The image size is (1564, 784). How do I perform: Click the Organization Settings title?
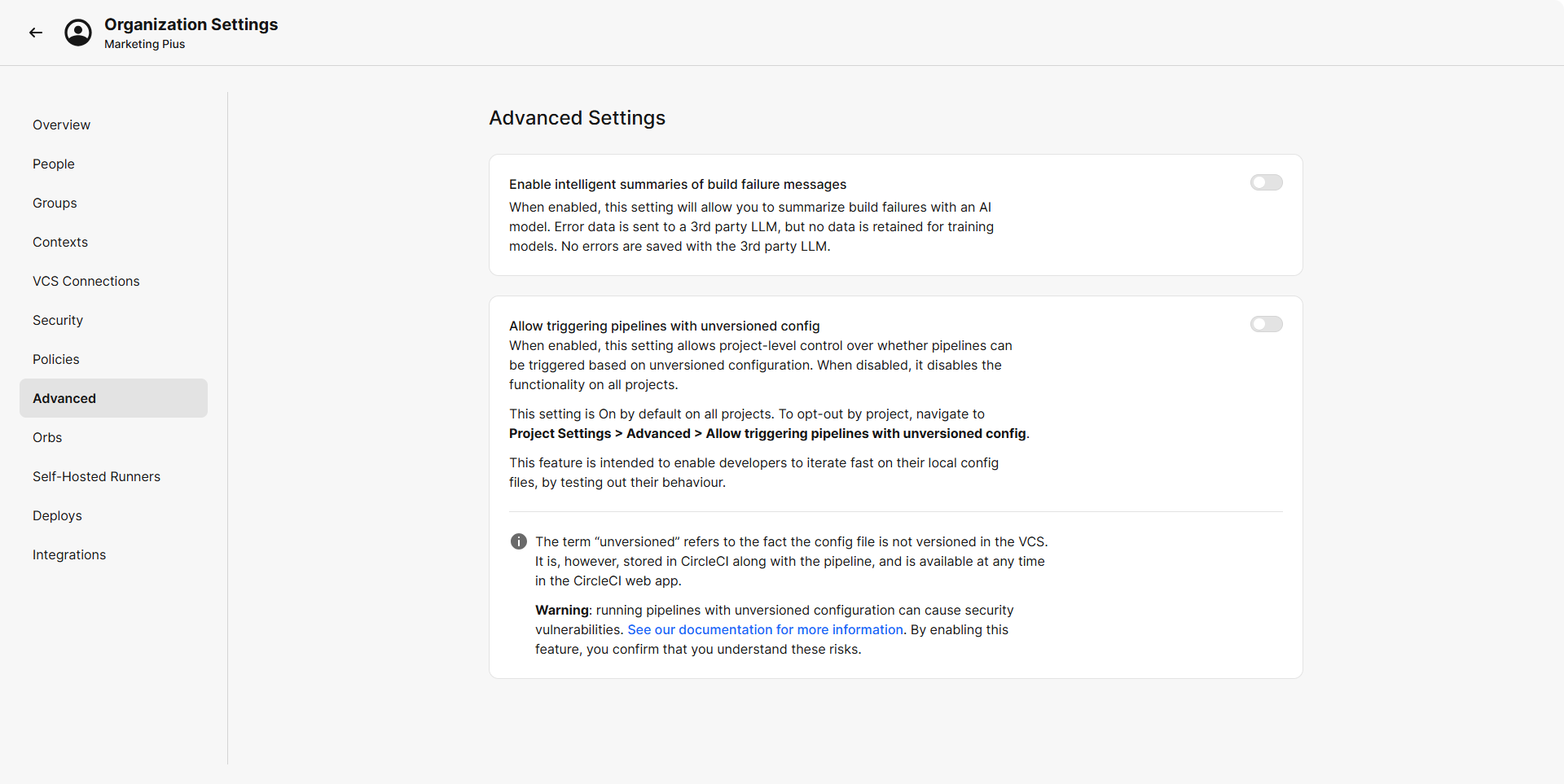click(x=191, y=24)
